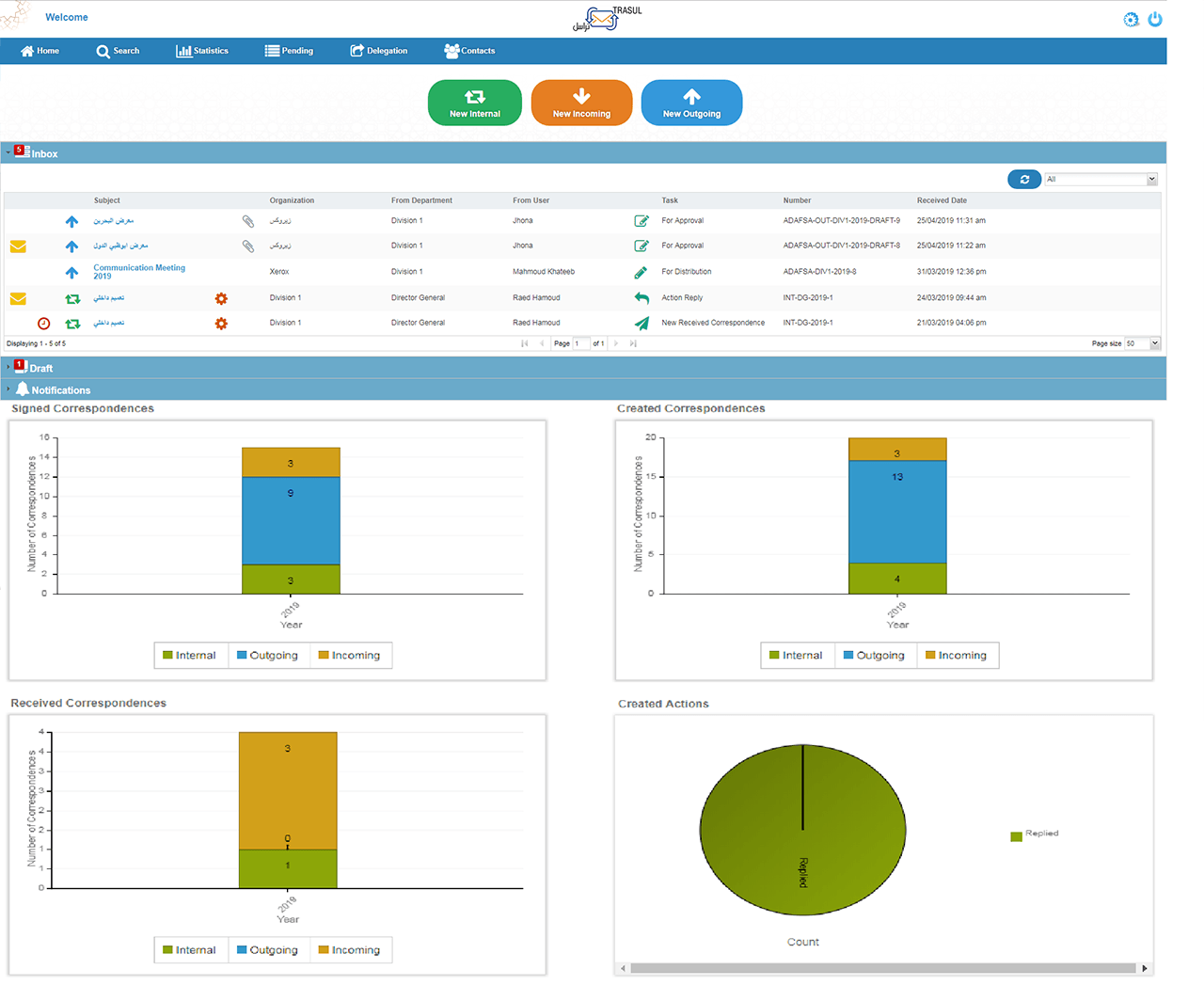The height and width of the screenshot is (1001, 1204).
Task: Go to first page of inbox
Action: click(x=525, y=343)
